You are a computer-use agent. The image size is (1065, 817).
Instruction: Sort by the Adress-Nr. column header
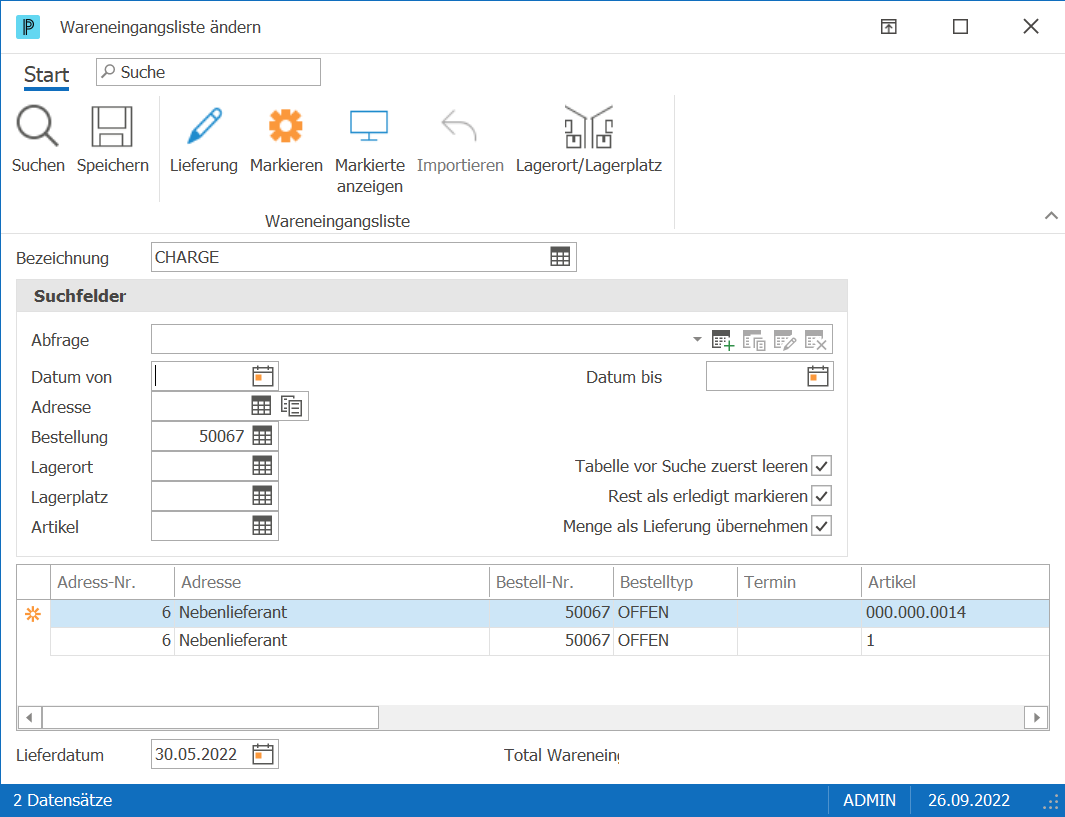pyautogui.click(x=112, y=582)
